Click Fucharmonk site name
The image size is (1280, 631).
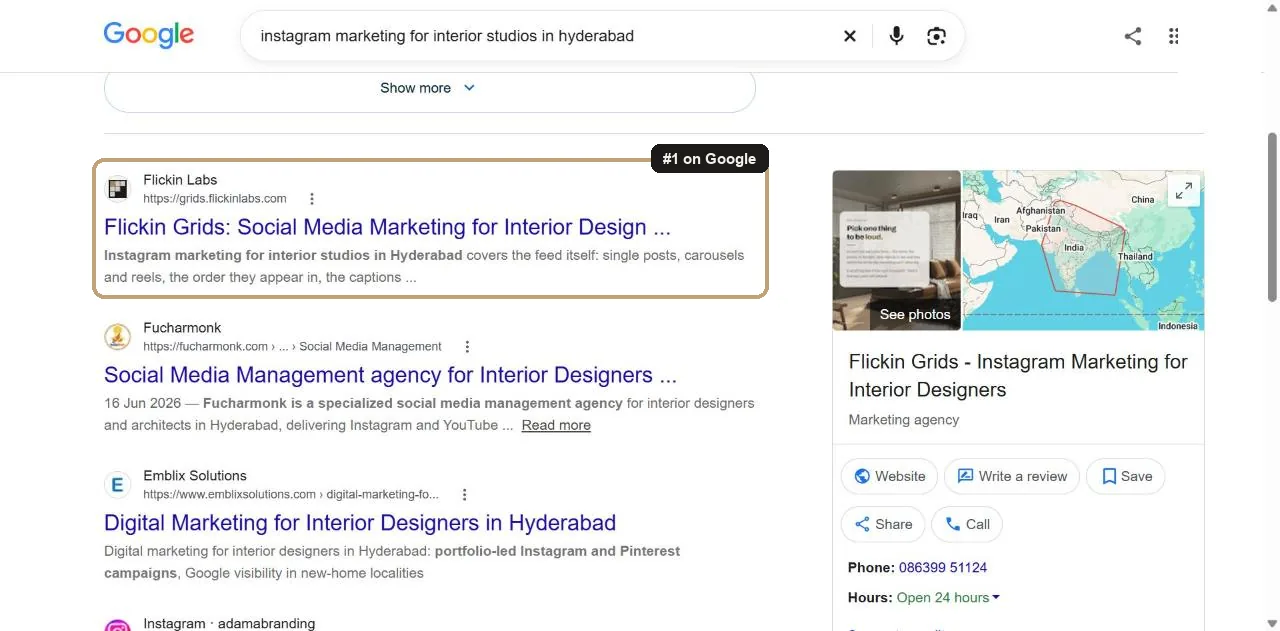[182, 328]
